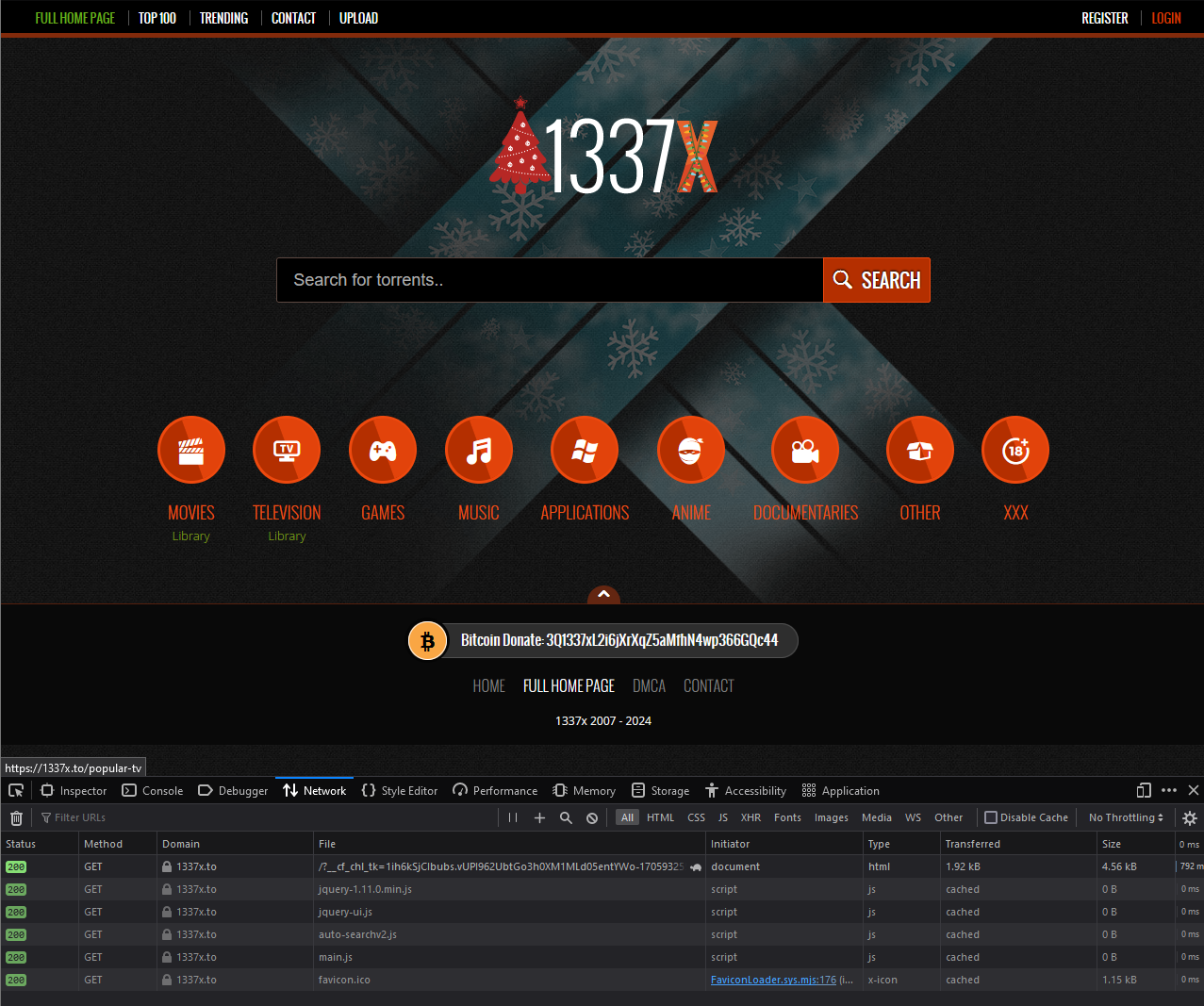Pause network request recording
Viewport: 1204px width, 1006px height.
(512, 817)
